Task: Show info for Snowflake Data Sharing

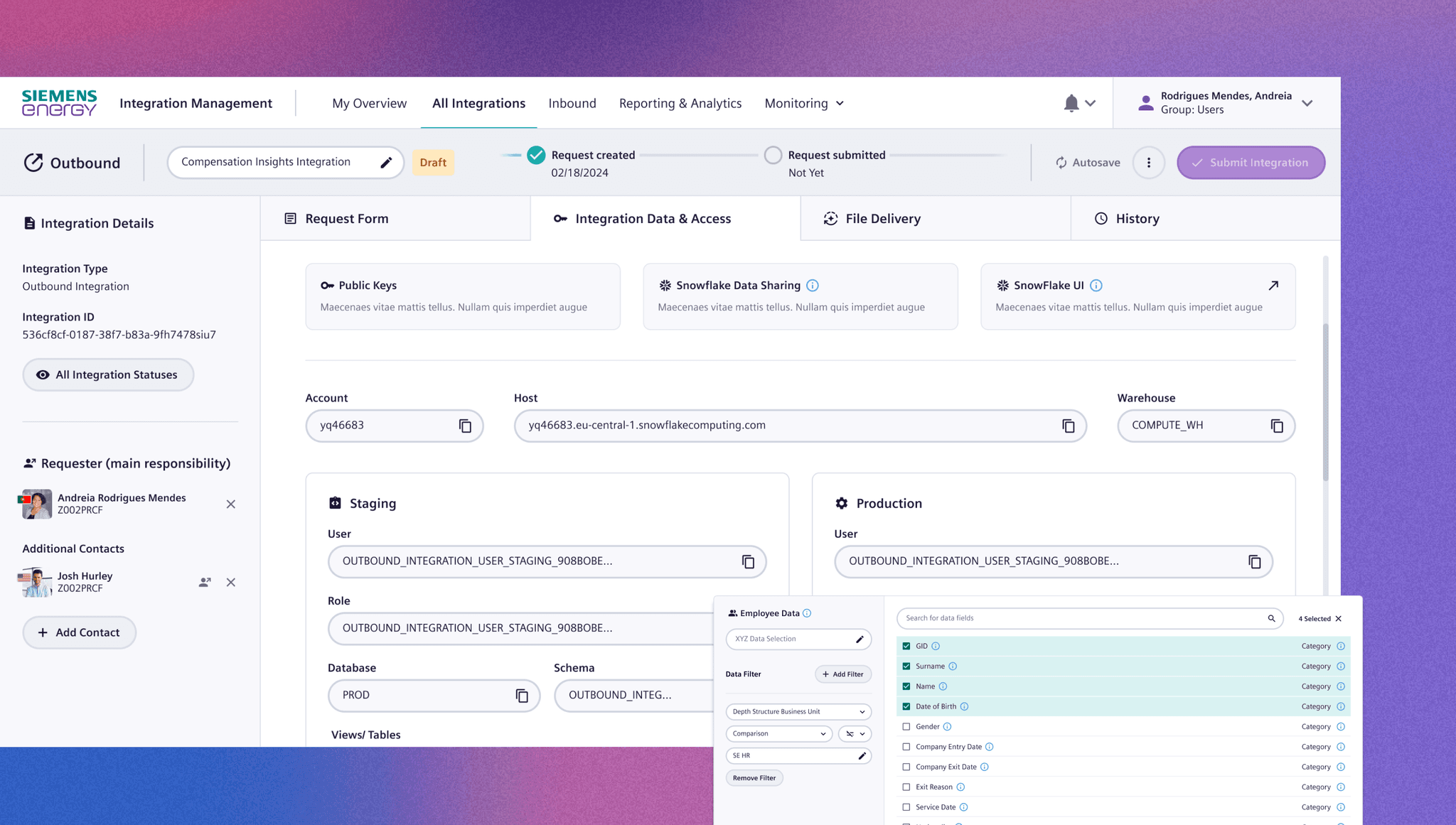Action: pos(813,286)
